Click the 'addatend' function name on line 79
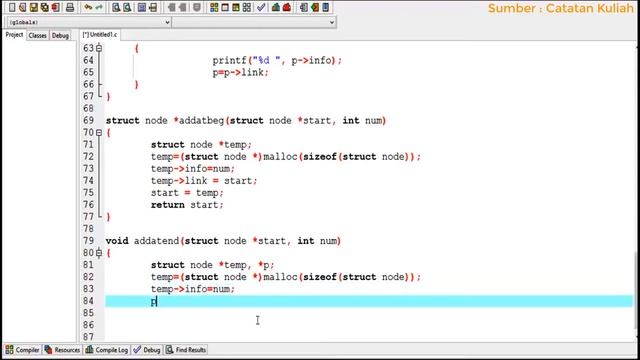Viewport: 640px width, 360px height. 157,241
